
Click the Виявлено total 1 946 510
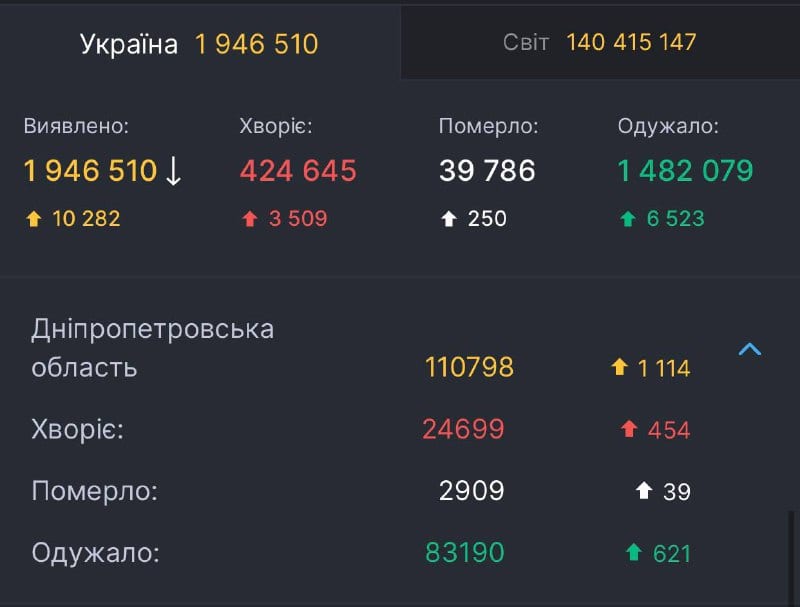click(x=90, y=171)
